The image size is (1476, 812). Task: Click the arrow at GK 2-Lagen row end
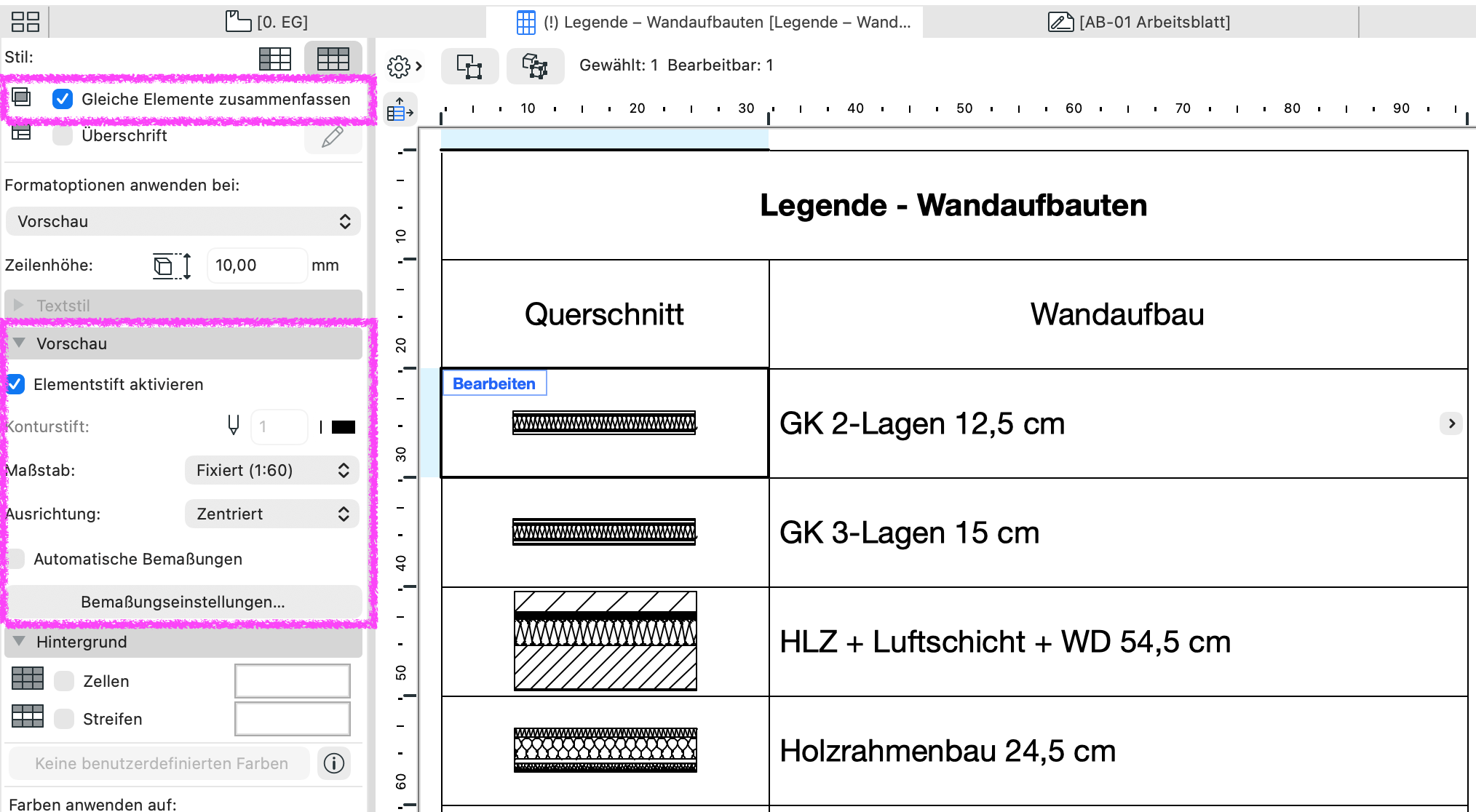(x=1451, y=423)
